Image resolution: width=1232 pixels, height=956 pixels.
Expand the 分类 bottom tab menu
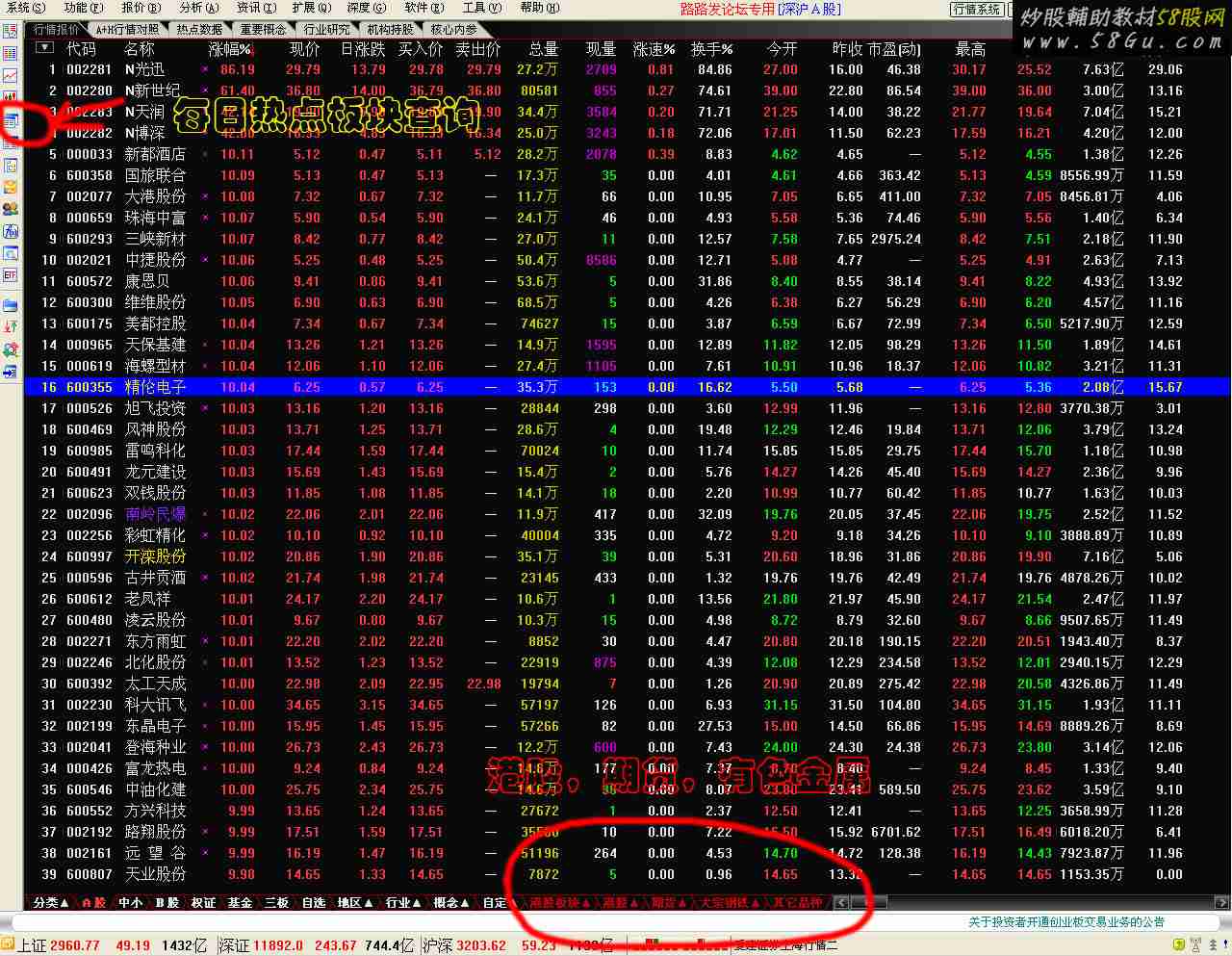51,903
